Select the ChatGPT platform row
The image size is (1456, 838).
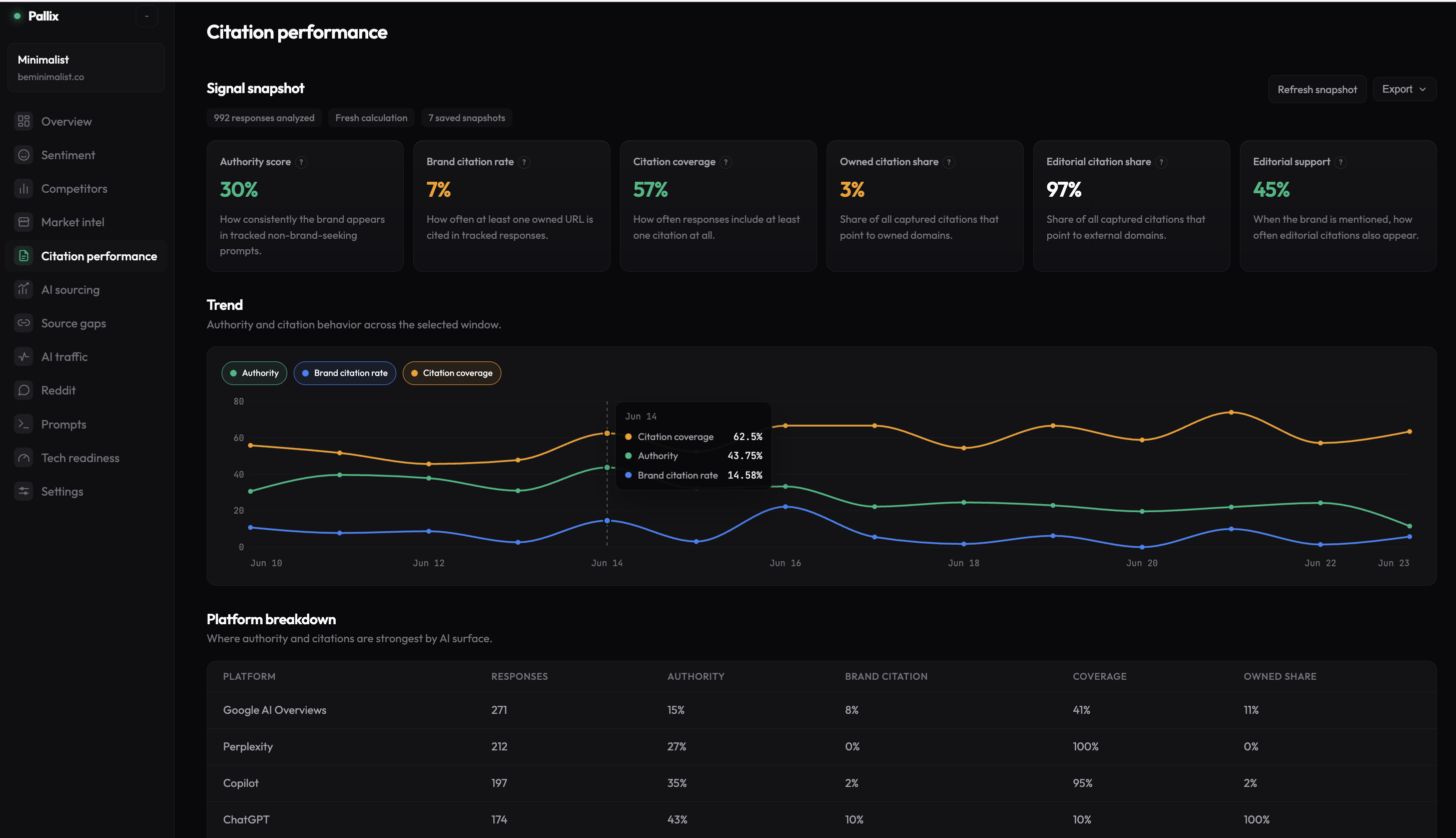(822, 819)
